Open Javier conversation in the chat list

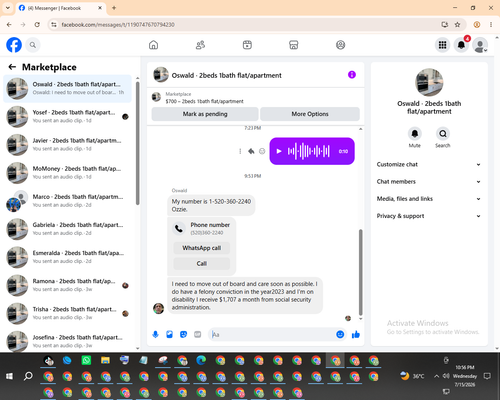[67, 145]
